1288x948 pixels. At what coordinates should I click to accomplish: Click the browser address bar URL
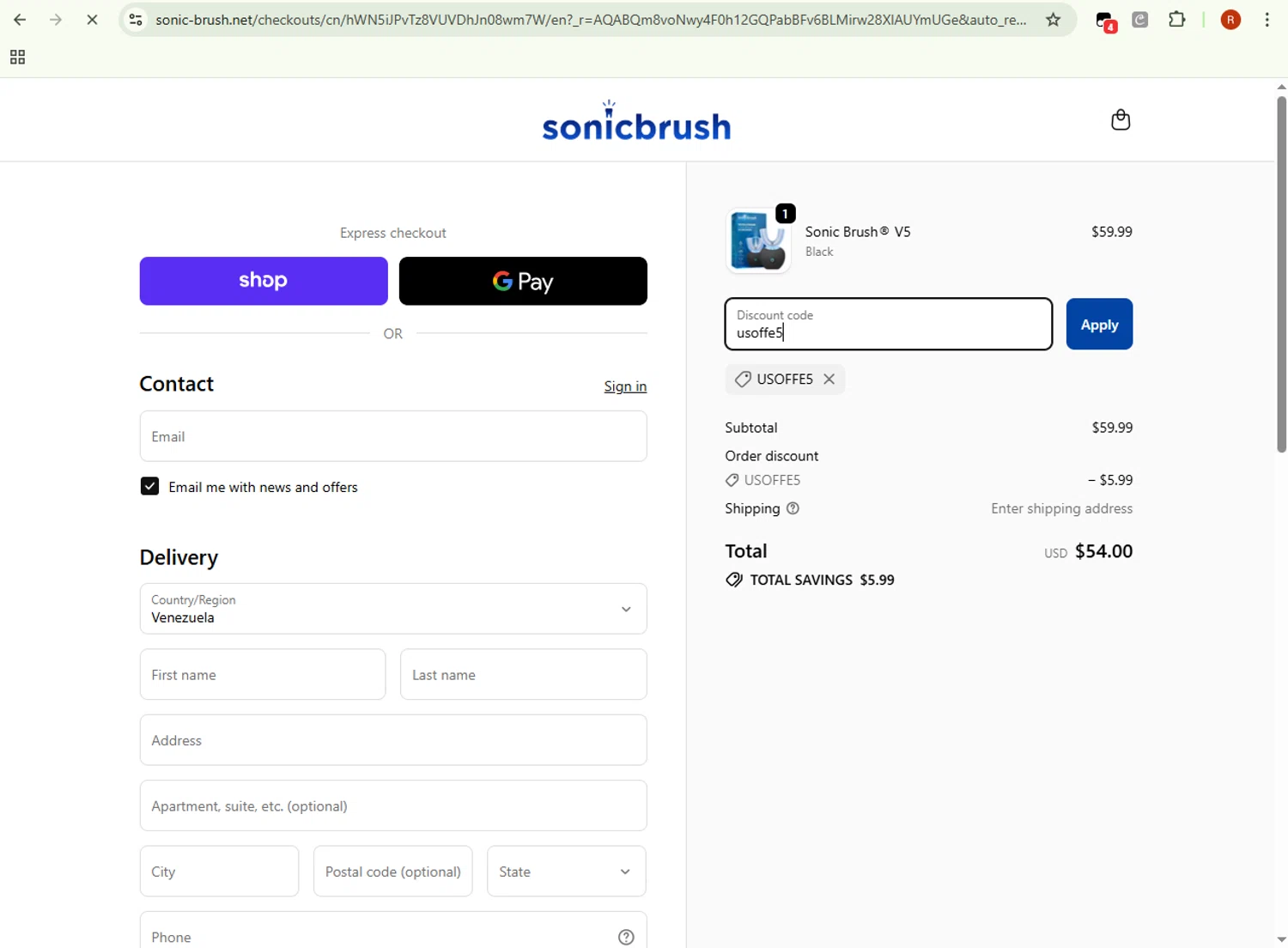591,20
